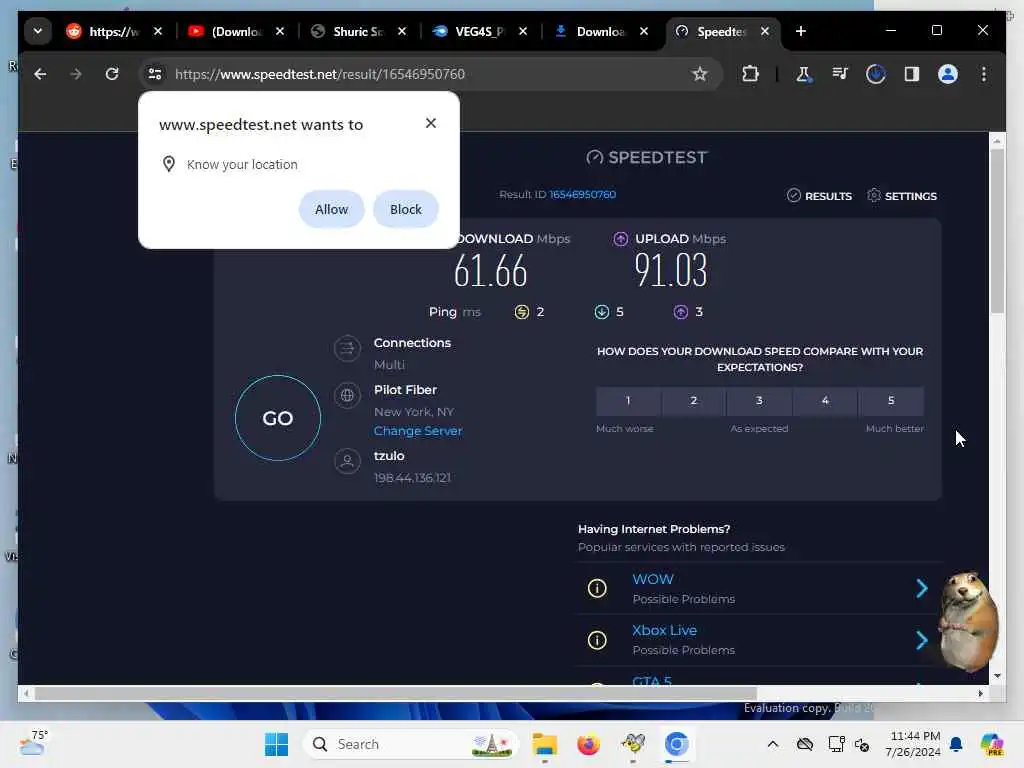Viewport: 1024px width, 768px height.
Task: Click the upload arrow icon beside UPLOAD
Action: pyautogui.click(x=620, y=239)
